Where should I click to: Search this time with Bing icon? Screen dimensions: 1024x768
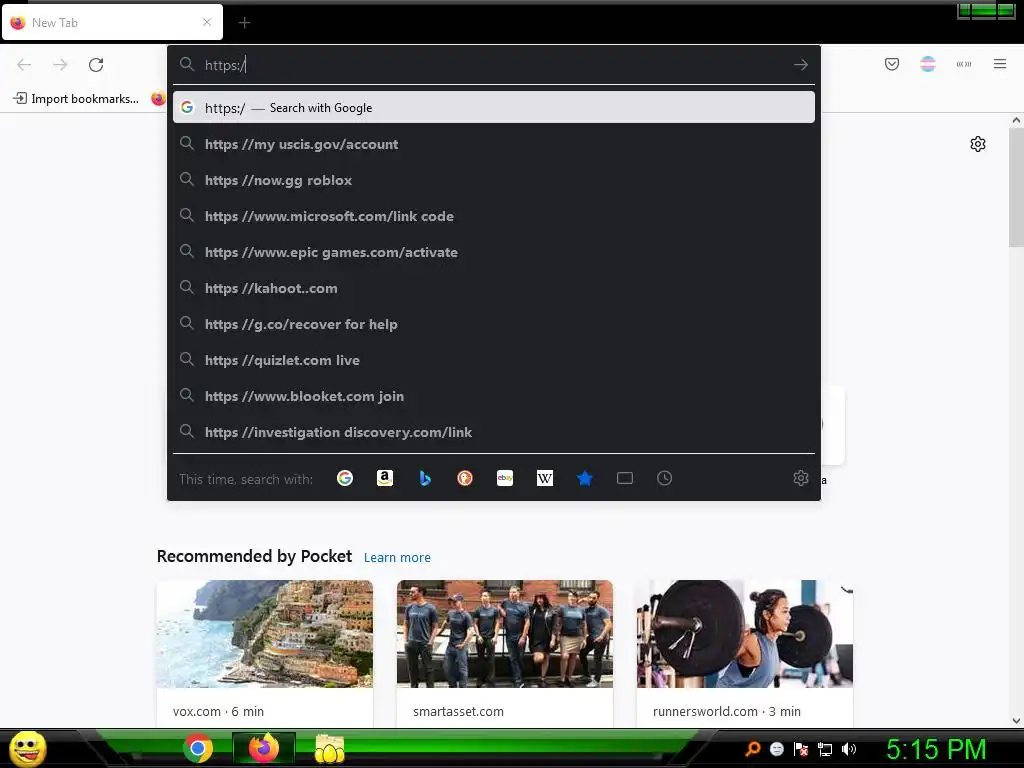[x=425, y=478]
